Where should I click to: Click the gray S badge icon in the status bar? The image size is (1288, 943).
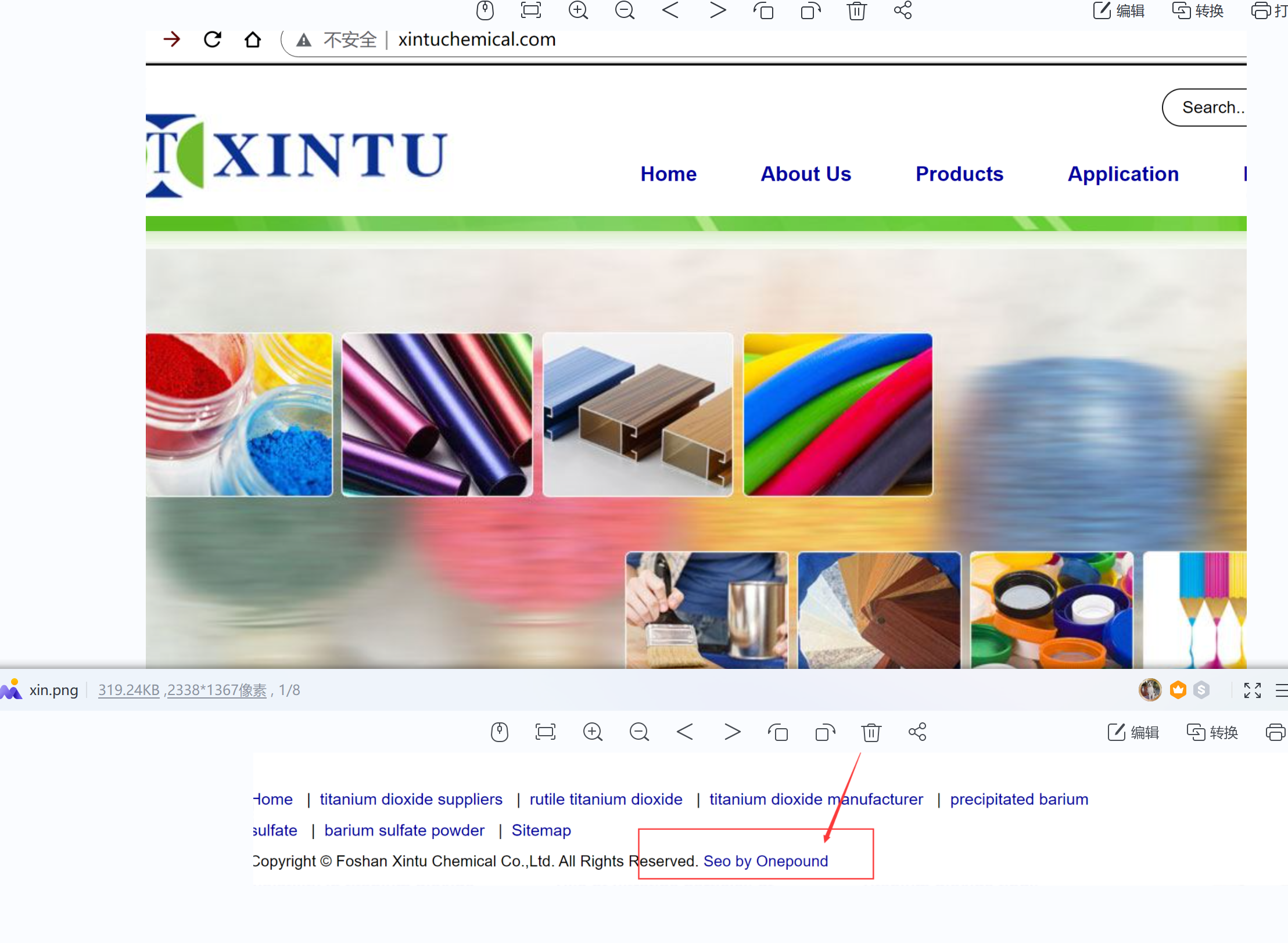[1202, 690]
